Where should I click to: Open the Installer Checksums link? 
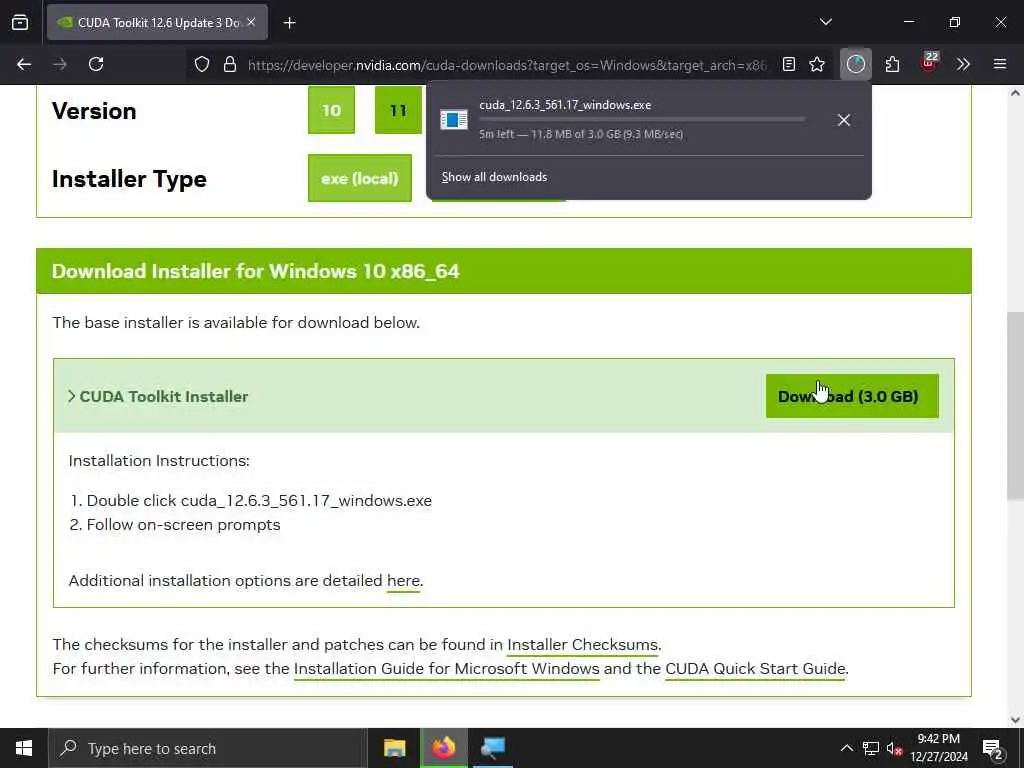[583, 645]
